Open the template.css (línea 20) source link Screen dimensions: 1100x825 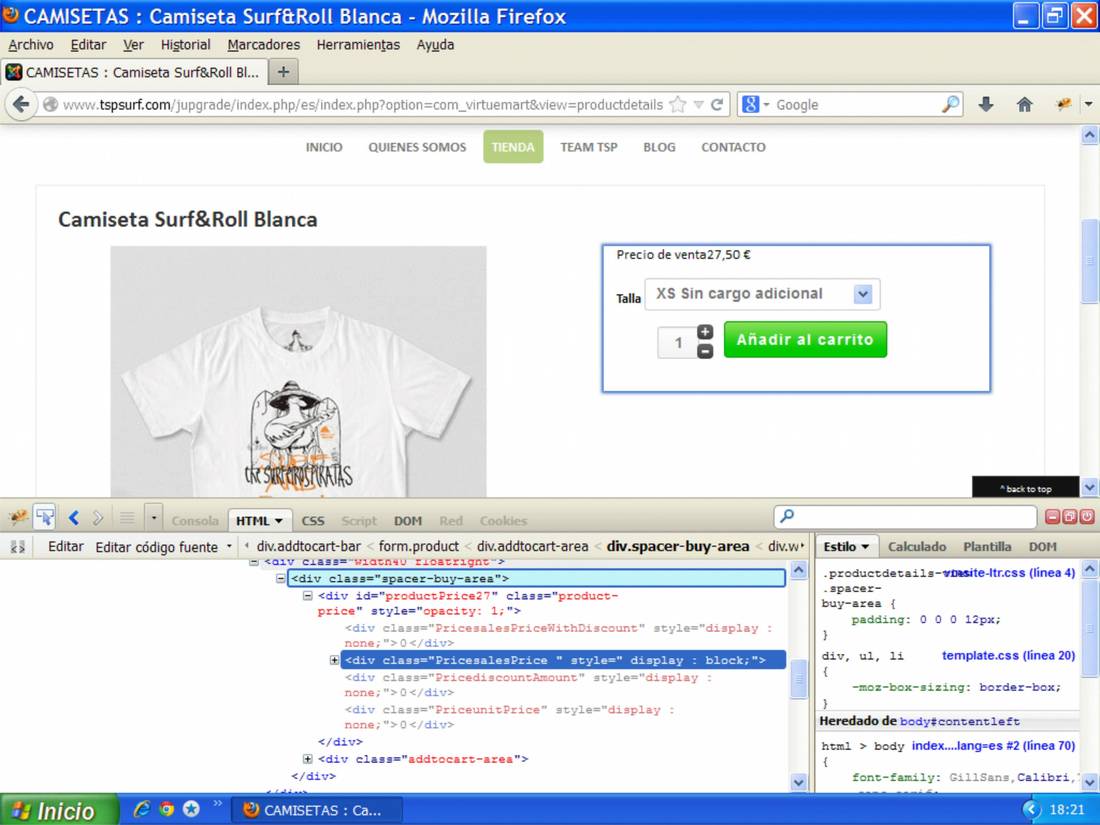point(1008,655)
